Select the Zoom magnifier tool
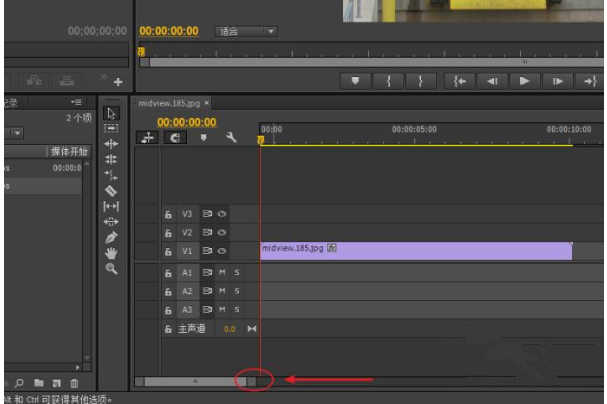Image resolution: width=607 pixels, height=404 pixels. pos(111,268)
